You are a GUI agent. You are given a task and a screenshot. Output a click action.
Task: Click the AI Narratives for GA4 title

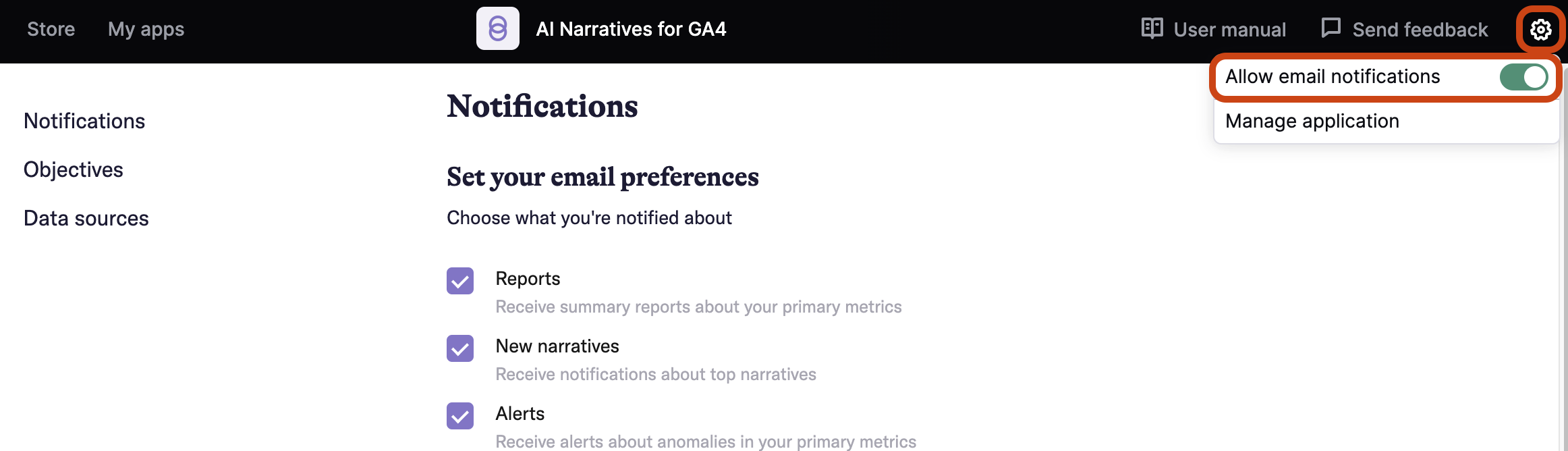tap(631, 29)
